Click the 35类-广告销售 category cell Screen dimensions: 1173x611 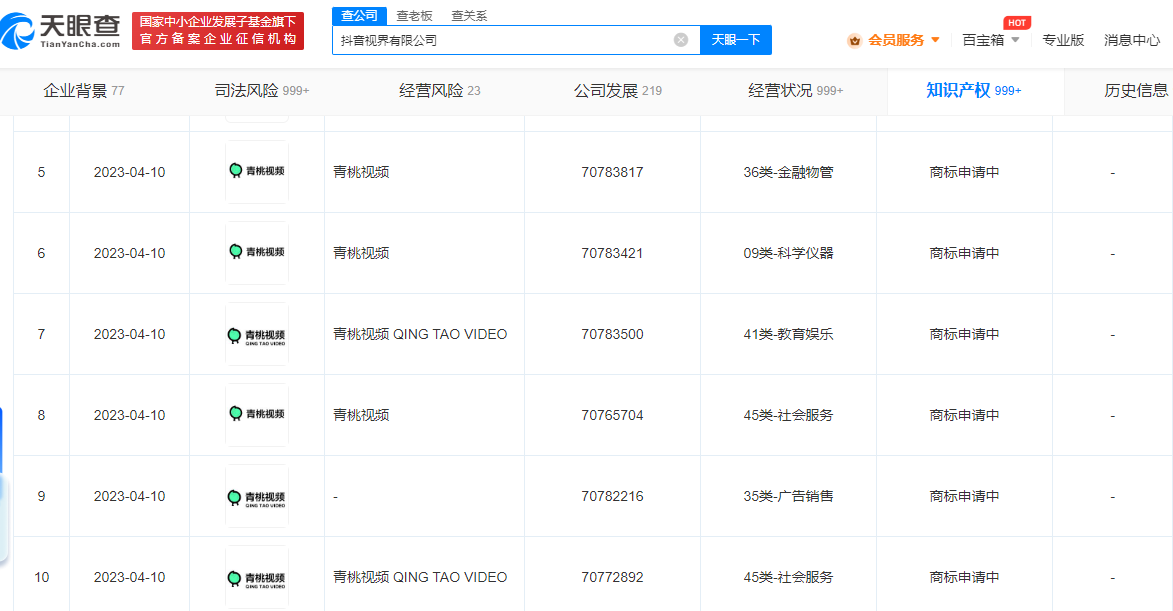pos(788,497)
